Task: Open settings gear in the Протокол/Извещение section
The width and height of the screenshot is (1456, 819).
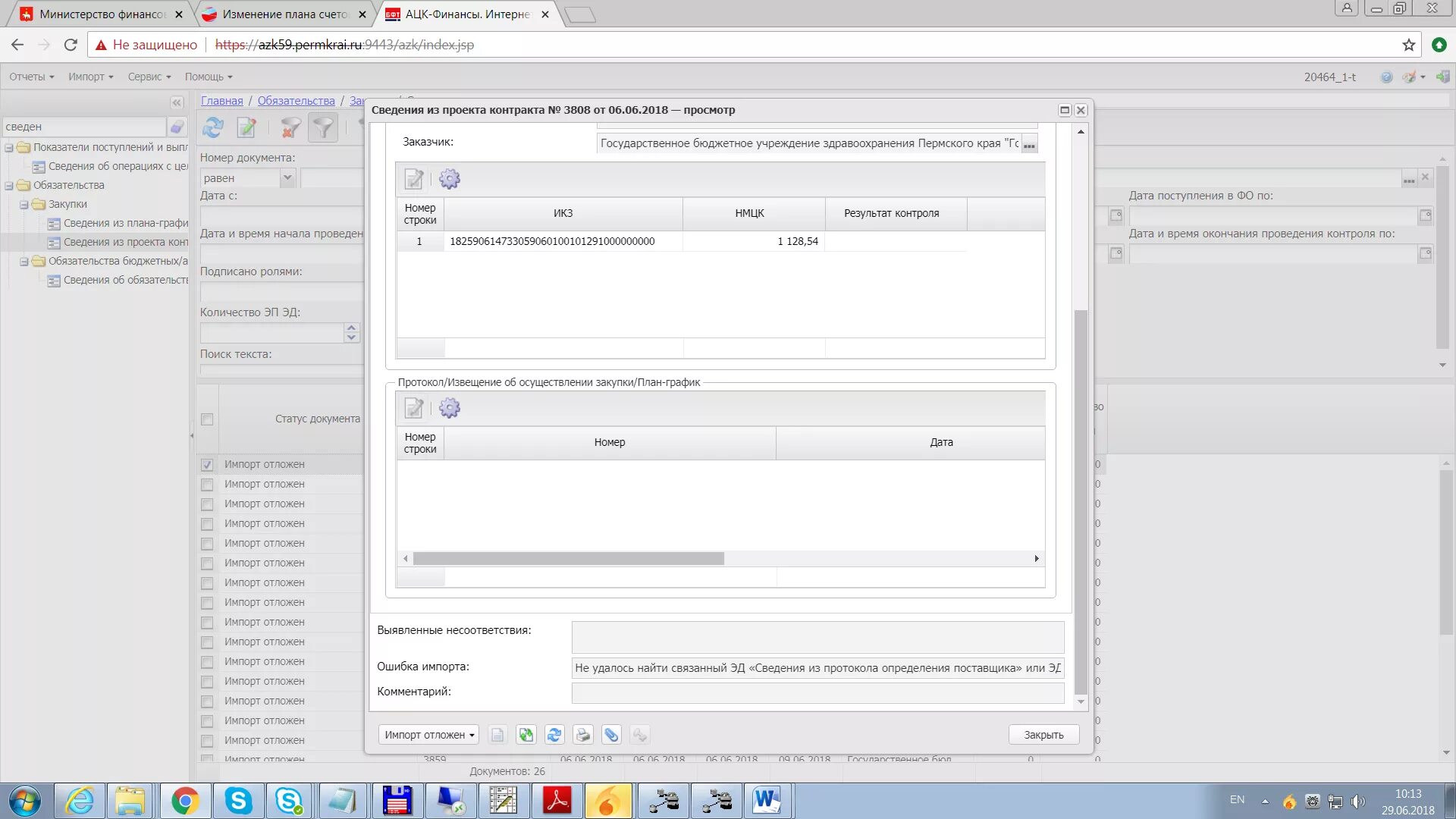Action: (450, 409)
